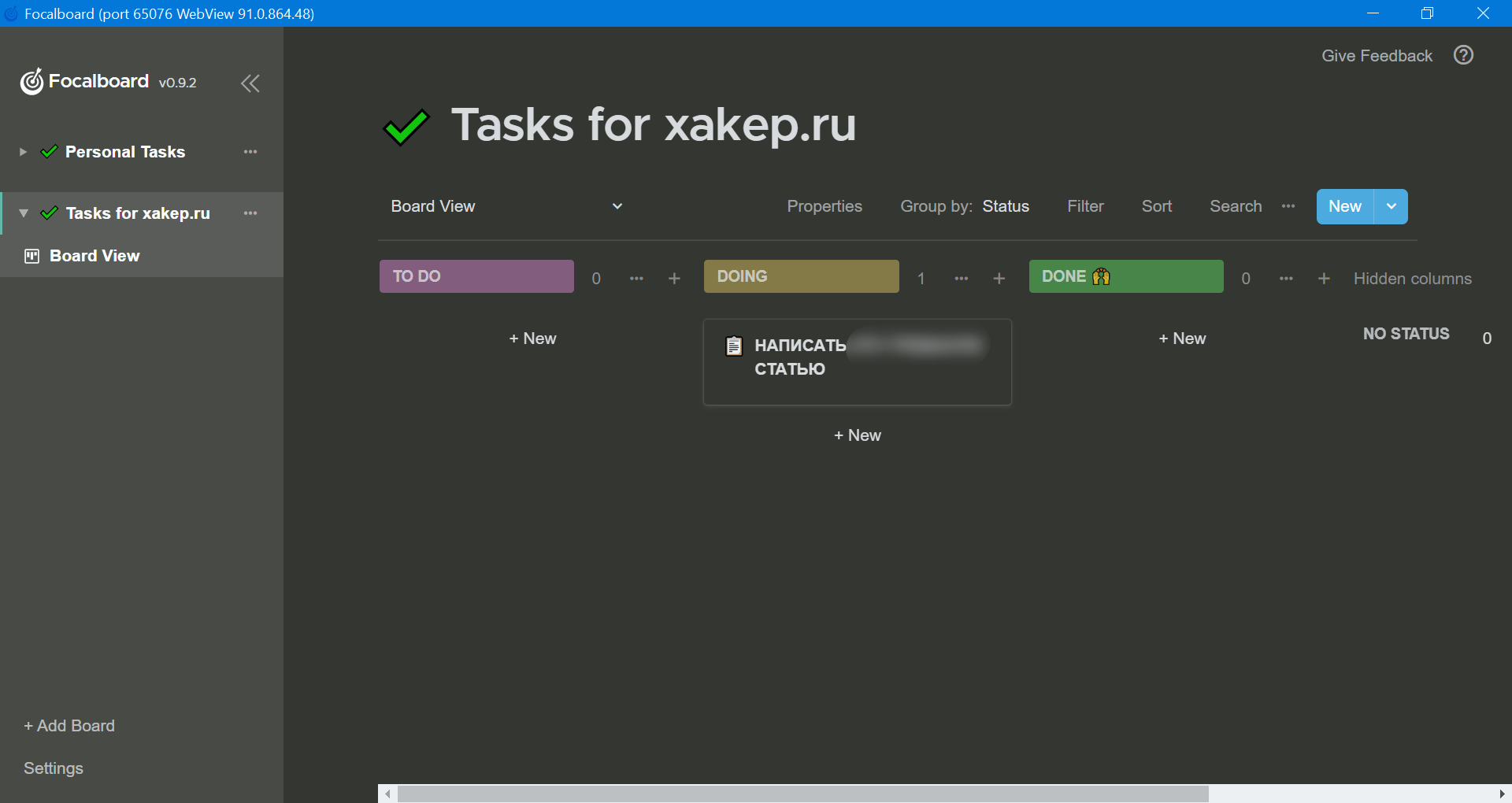Click Tasks for xakep.ru sidebar checkmark icon
This screenshot has height=803, width=1512.
click(49, 213)
